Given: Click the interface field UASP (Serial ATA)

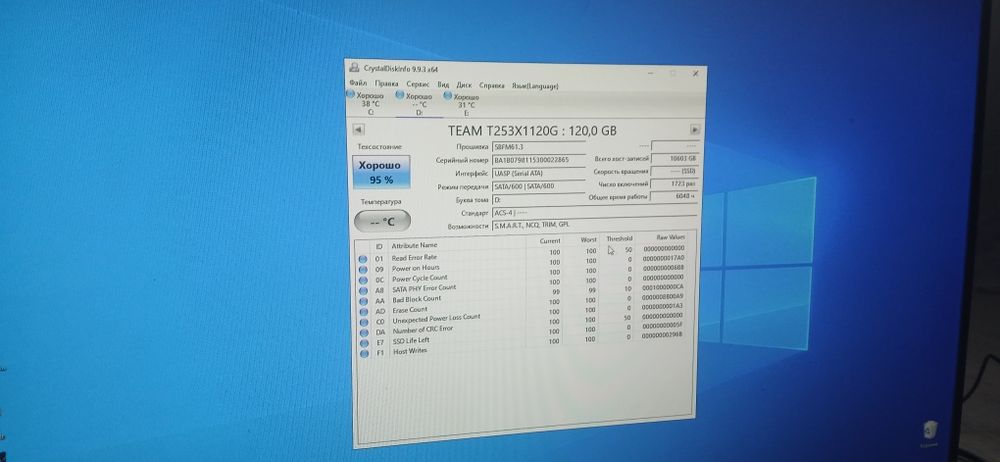Looking at the screenshot, I should [x=538, y=173].
